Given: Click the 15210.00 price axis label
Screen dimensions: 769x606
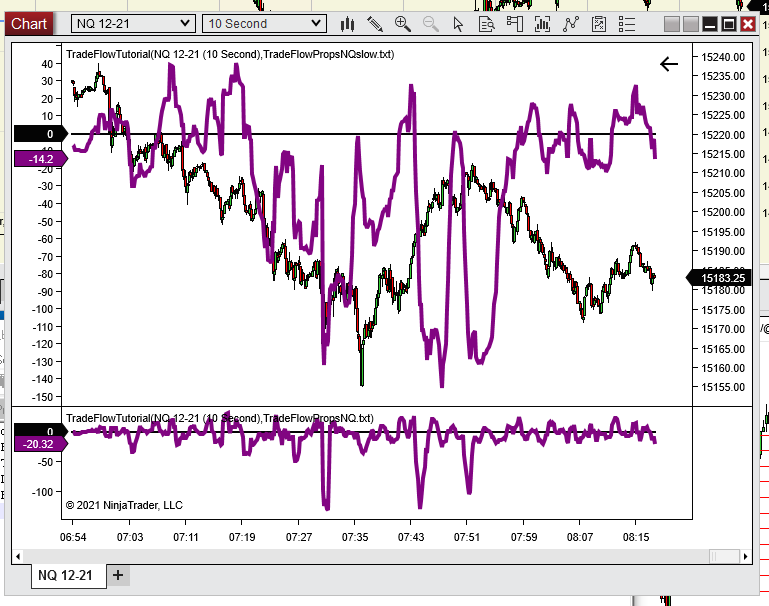Looking at the screenshot, I should [723, 174].
